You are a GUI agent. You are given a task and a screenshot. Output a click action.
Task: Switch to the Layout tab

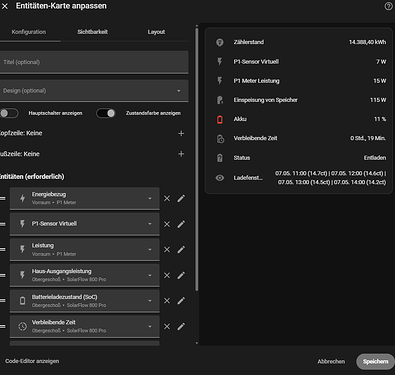click(x=156, y=32)
